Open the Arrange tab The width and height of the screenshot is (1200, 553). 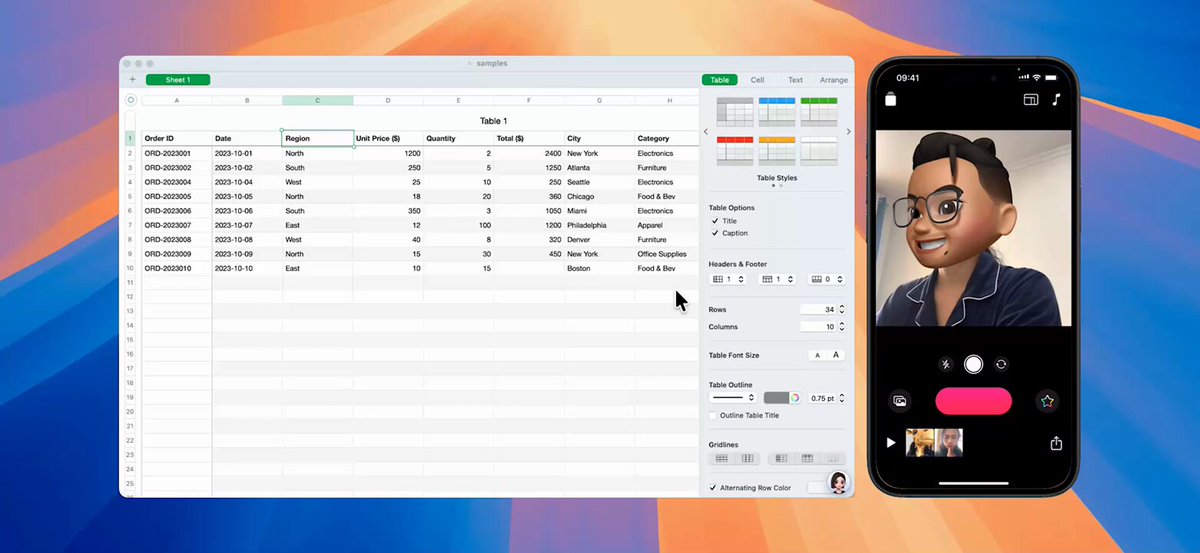point(833,80)
